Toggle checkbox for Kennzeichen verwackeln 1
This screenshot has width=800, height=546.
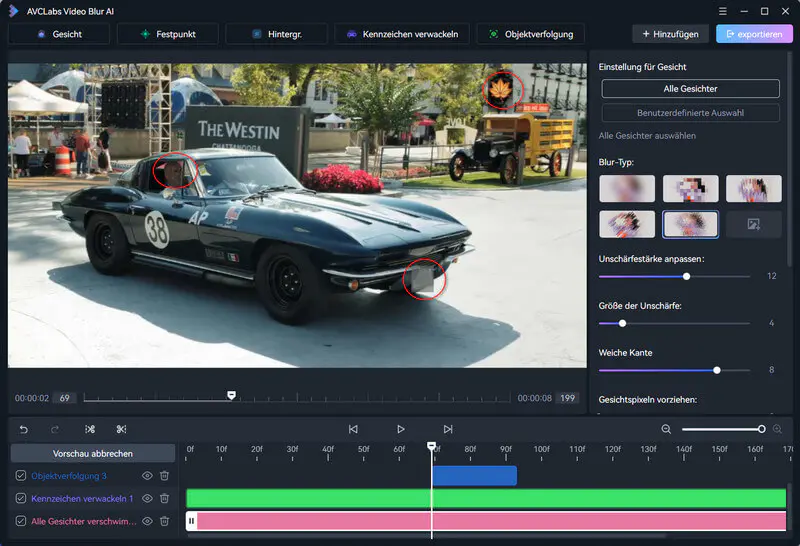click(20, 498)
